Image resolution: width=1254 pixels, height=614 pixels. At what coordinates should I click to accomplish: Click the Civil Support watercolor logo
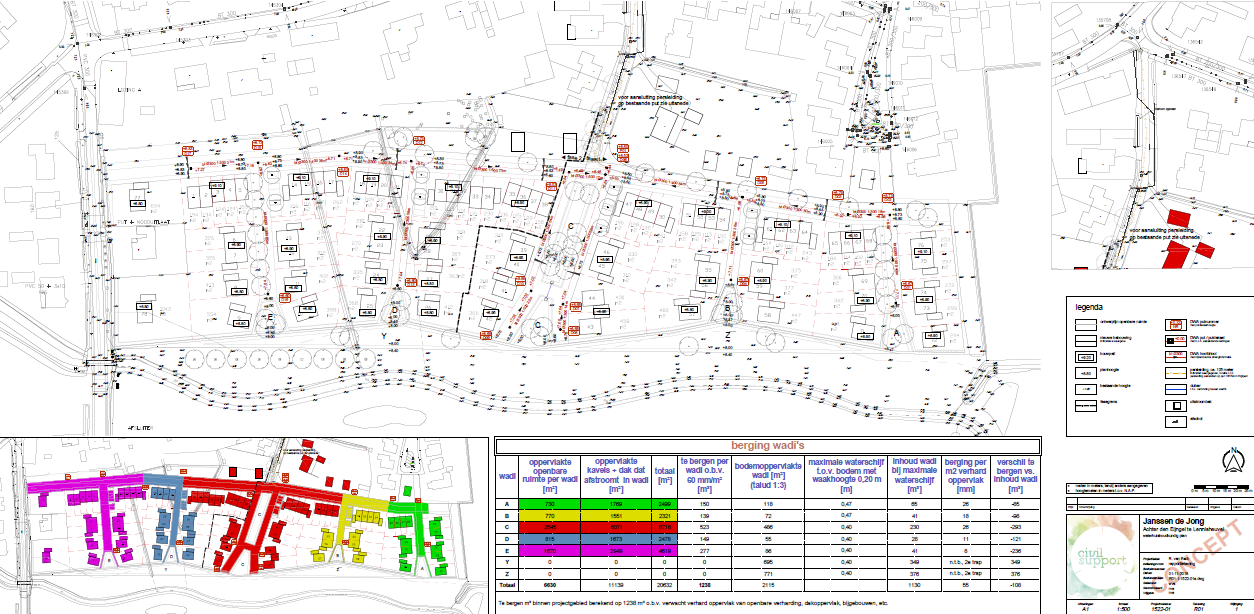[1101, 558]
